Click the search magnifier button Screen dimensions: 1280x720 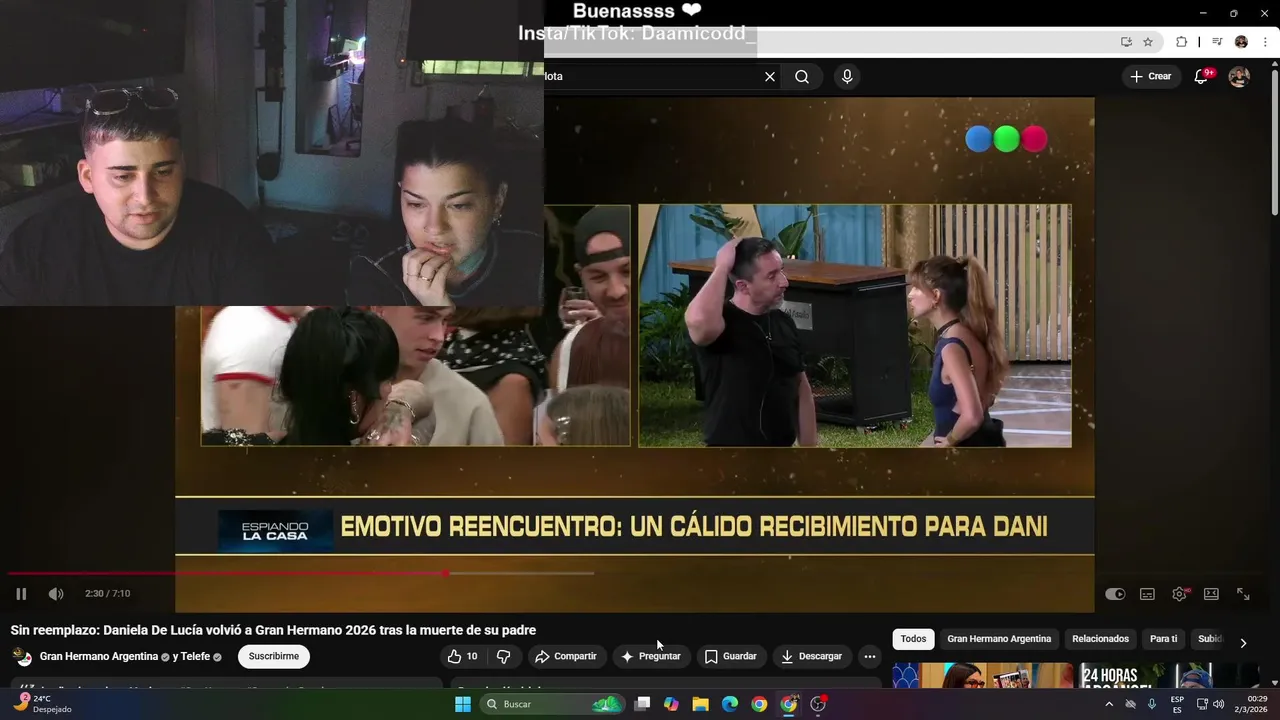[802, 76]
